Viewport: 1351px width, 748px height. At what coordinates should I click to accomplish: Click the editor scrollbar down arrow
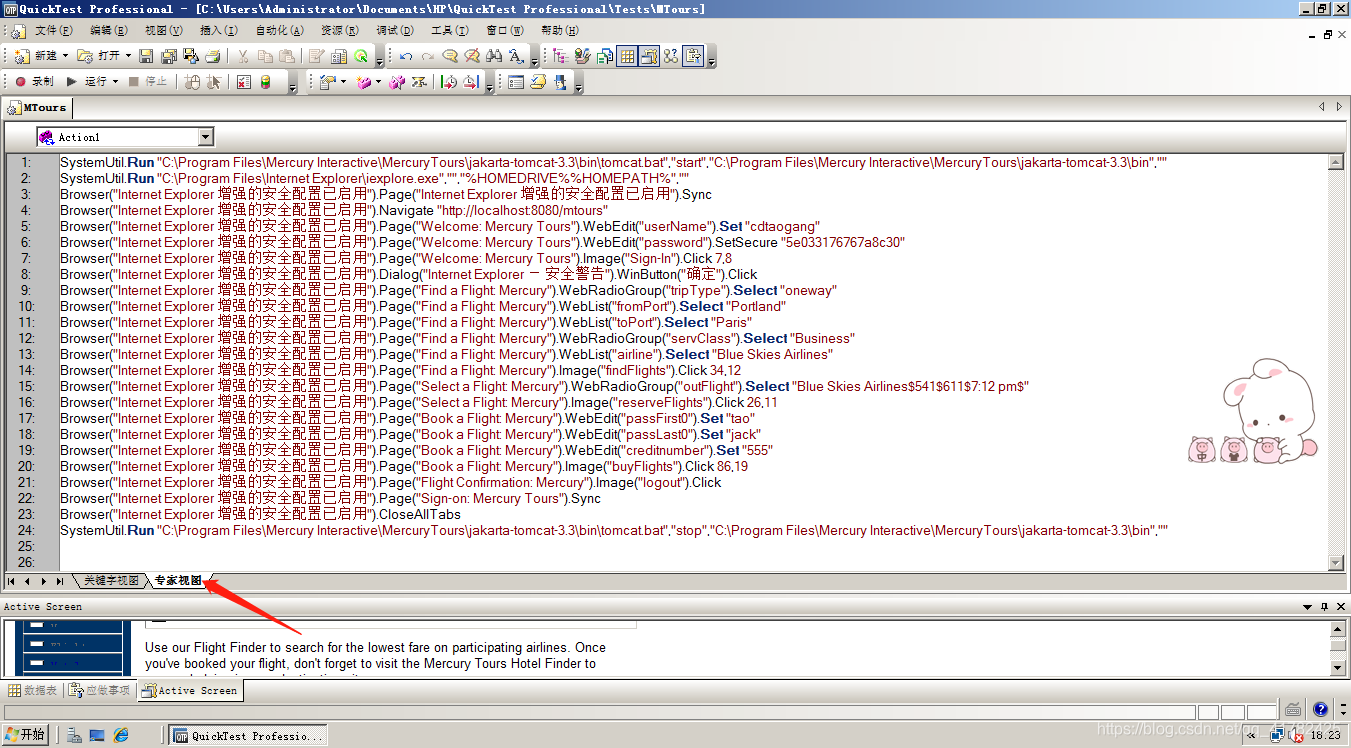point(1335,563)
